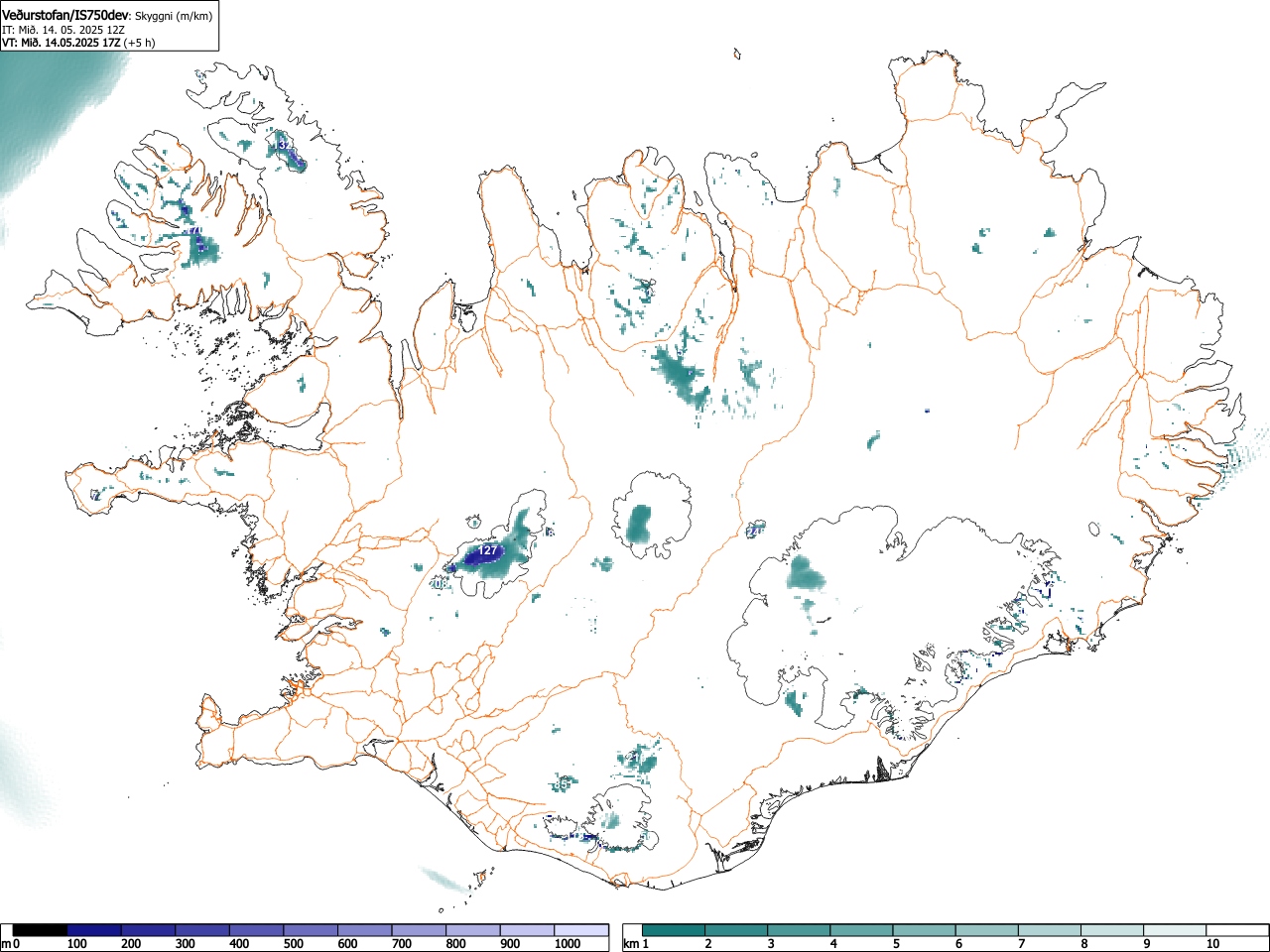Select the dark navy 100–200 m legend swatch
This screenshot has width=1270, height=952.
[94, 930]
